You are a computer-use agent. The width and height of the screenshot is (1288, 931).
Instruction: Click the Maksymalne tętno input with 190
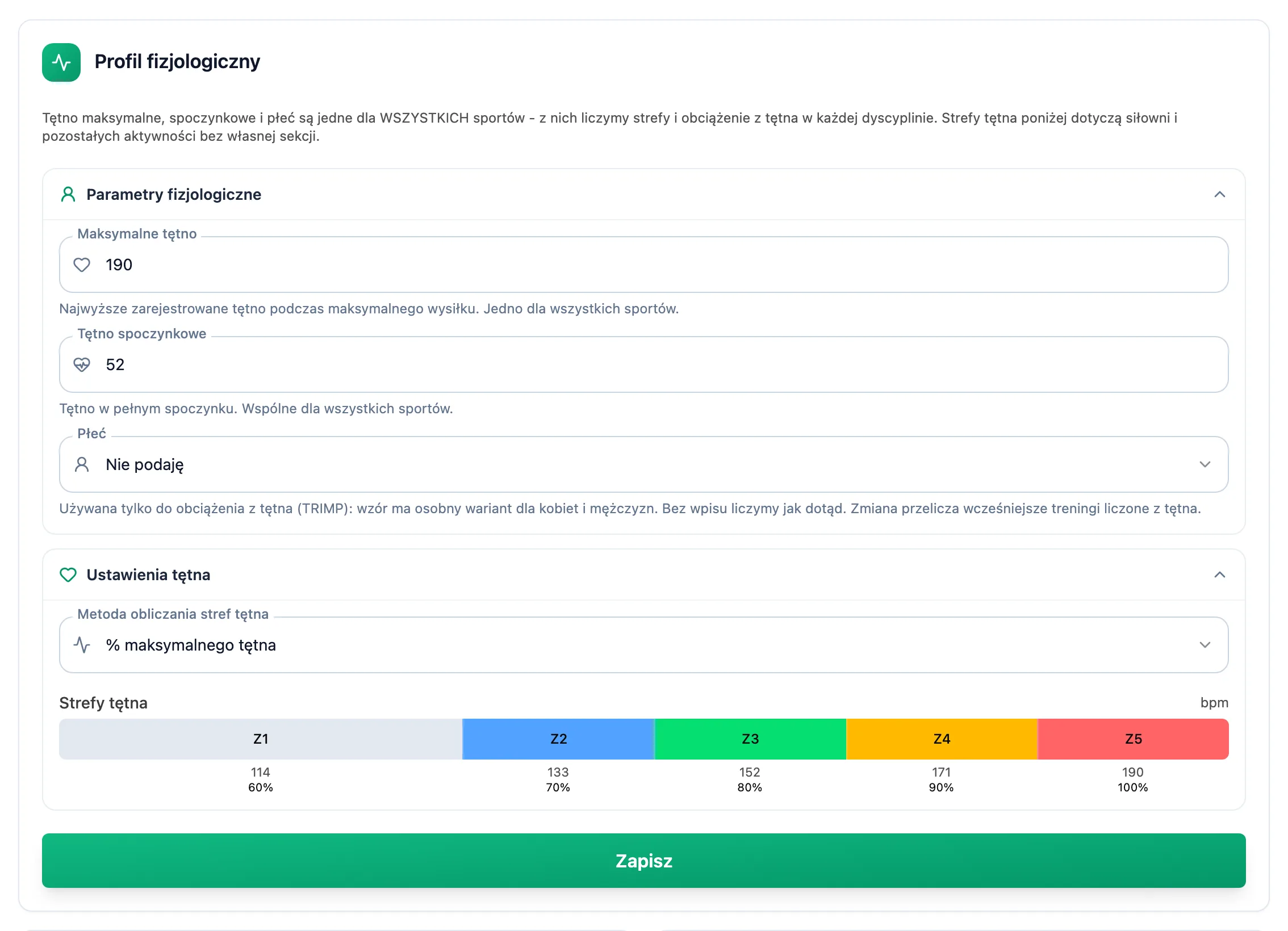pos(644,265)
